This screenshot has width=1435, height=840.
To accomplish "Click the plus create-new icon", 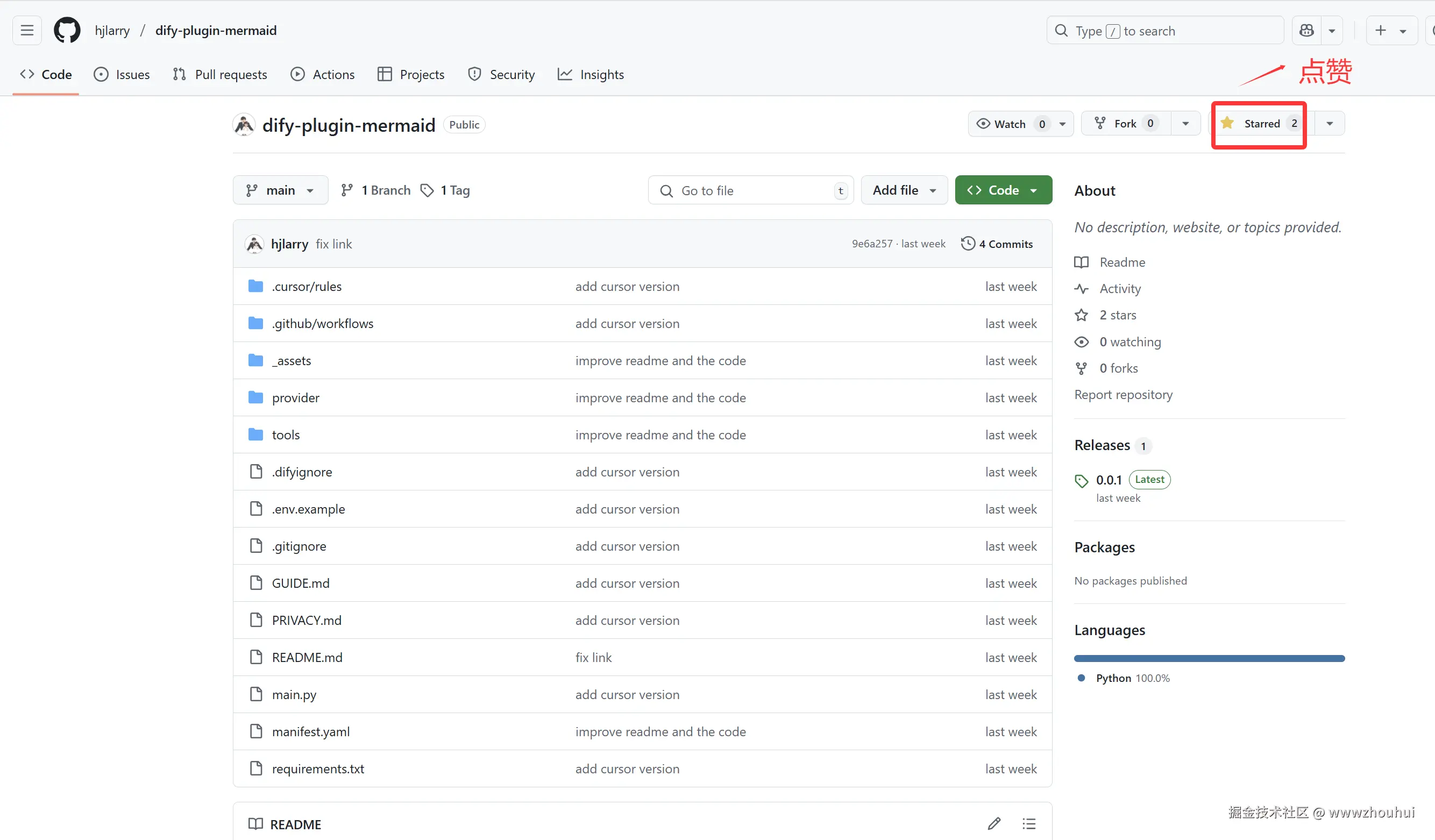I will click(1380, 30).
